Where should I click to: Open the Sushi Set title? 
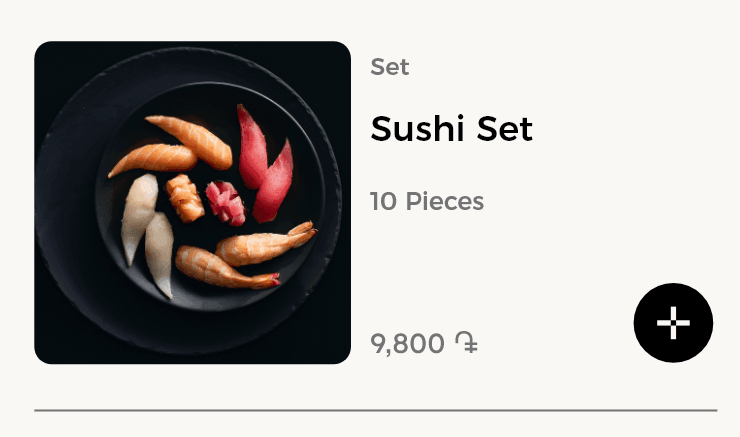coord(451,129)
